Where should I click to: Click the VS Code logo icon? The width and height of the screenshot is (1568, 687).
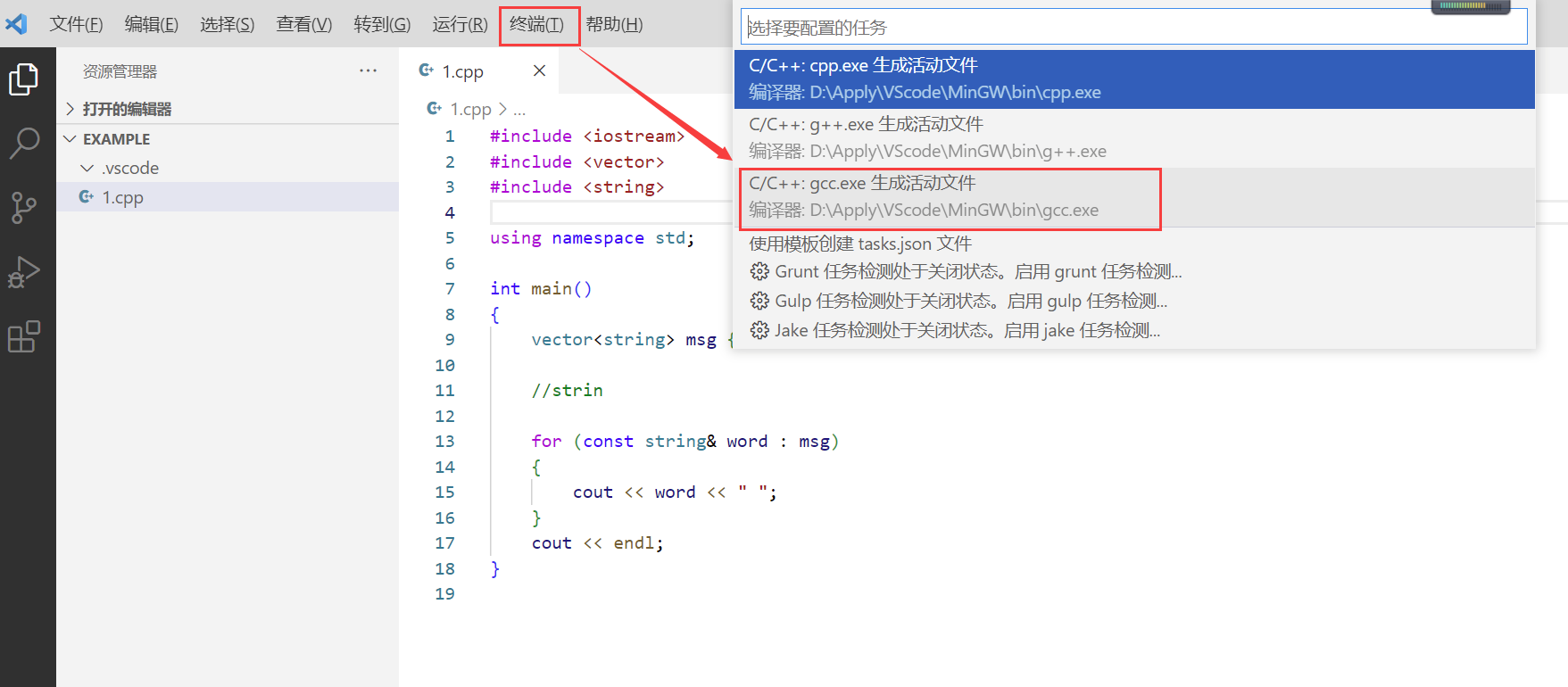(16, 23)
